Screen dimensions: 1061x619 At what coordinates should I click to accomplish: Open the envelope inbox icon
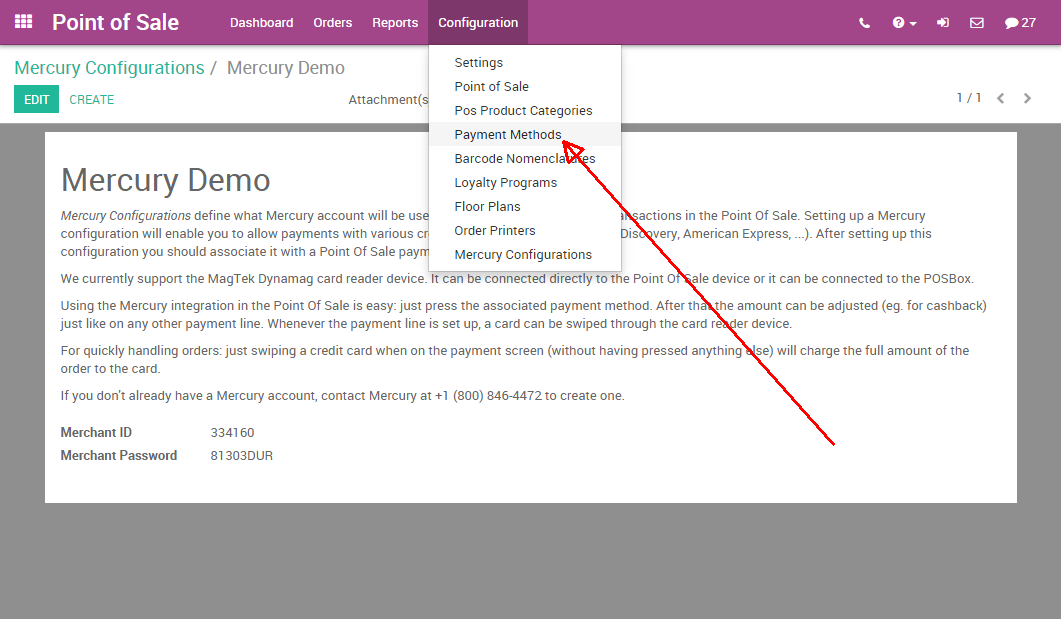pyautogui.click(x=976, y=23)
